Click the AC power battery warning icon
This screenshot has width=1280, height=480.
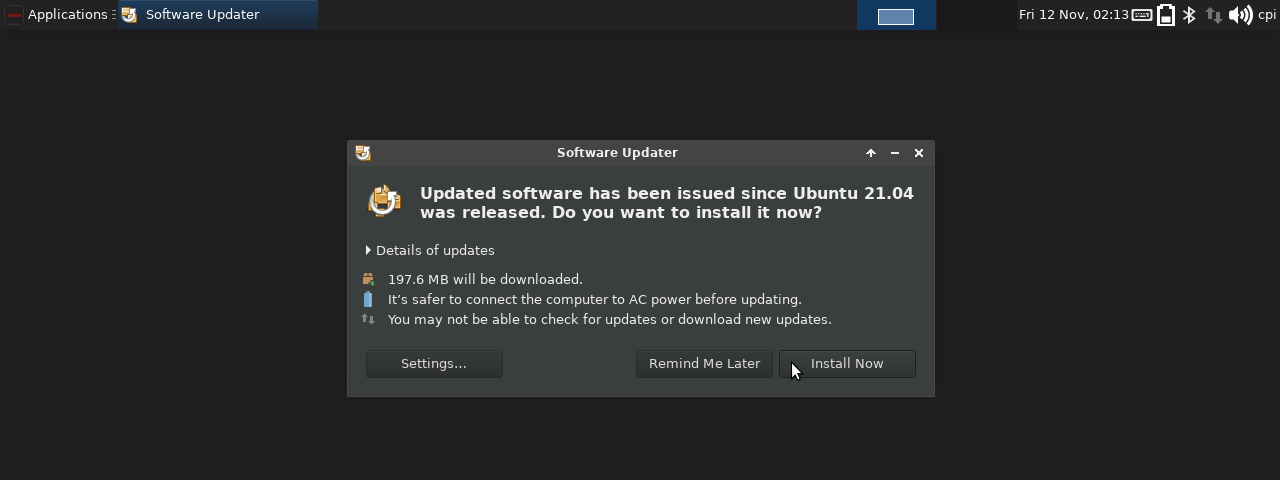tap(368, 299)
